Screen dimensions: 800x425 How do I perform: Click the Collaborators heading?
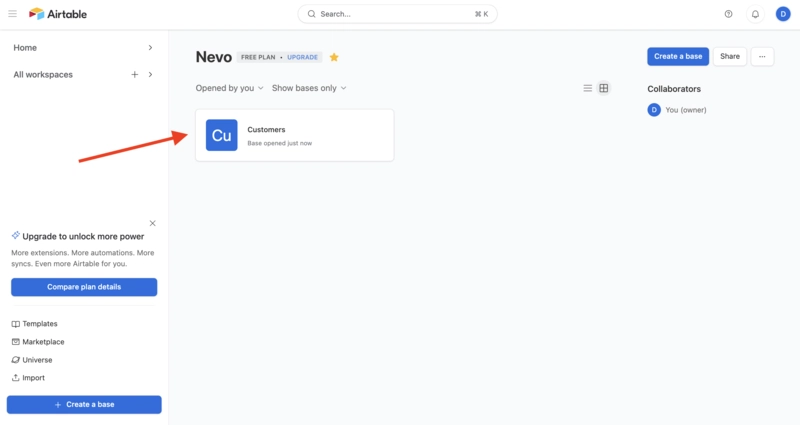(674, 89)
